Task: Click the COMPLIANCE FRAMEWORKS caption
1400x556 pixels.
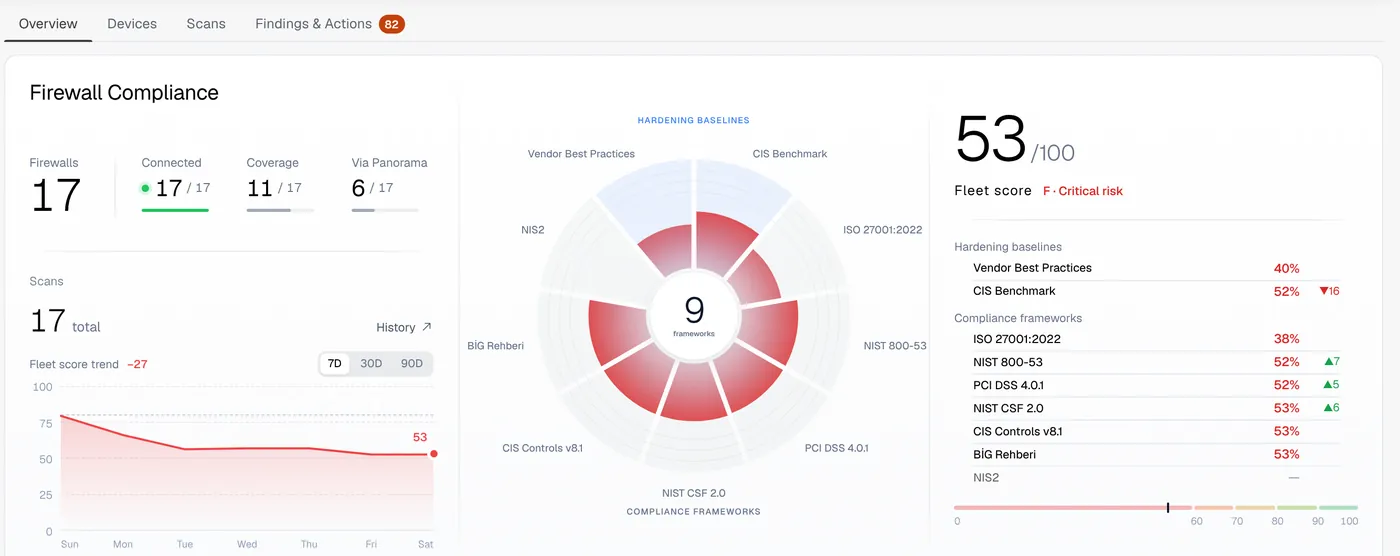Action: (x=693, y=511)
